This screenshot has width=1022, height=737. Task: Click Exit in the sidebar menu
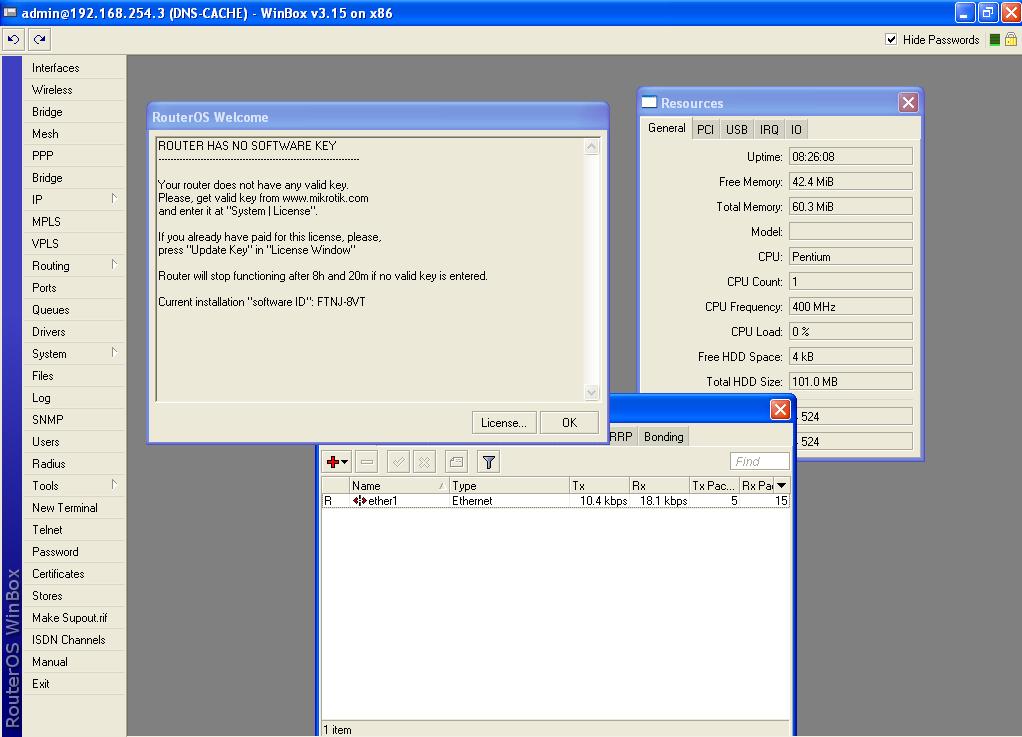pyautogui.click(x=74, y=684)
